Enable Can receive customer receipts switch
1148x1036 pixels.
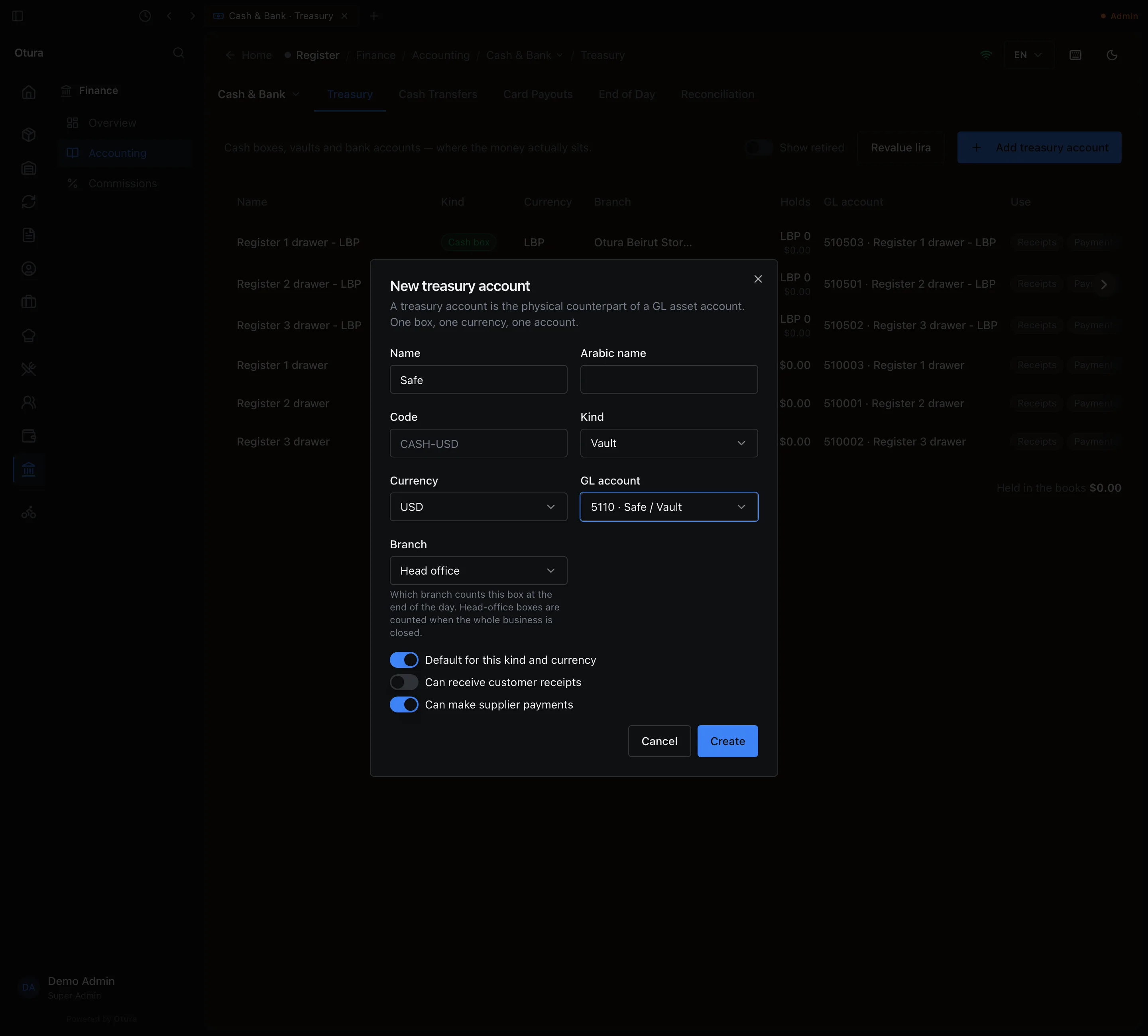tap(404, 682)
